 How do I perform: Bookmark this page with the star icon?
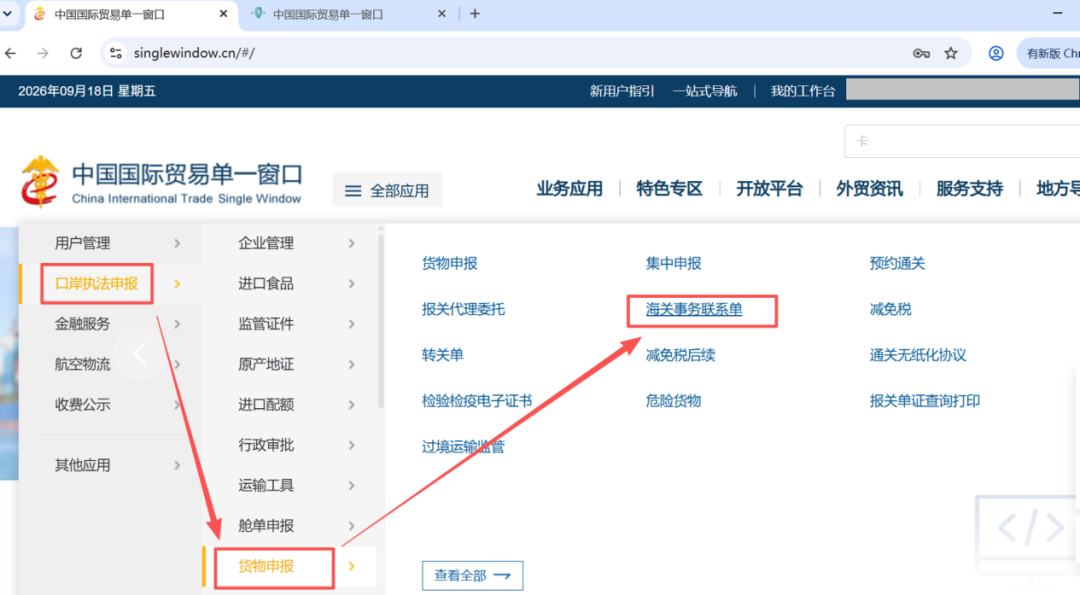951,53
